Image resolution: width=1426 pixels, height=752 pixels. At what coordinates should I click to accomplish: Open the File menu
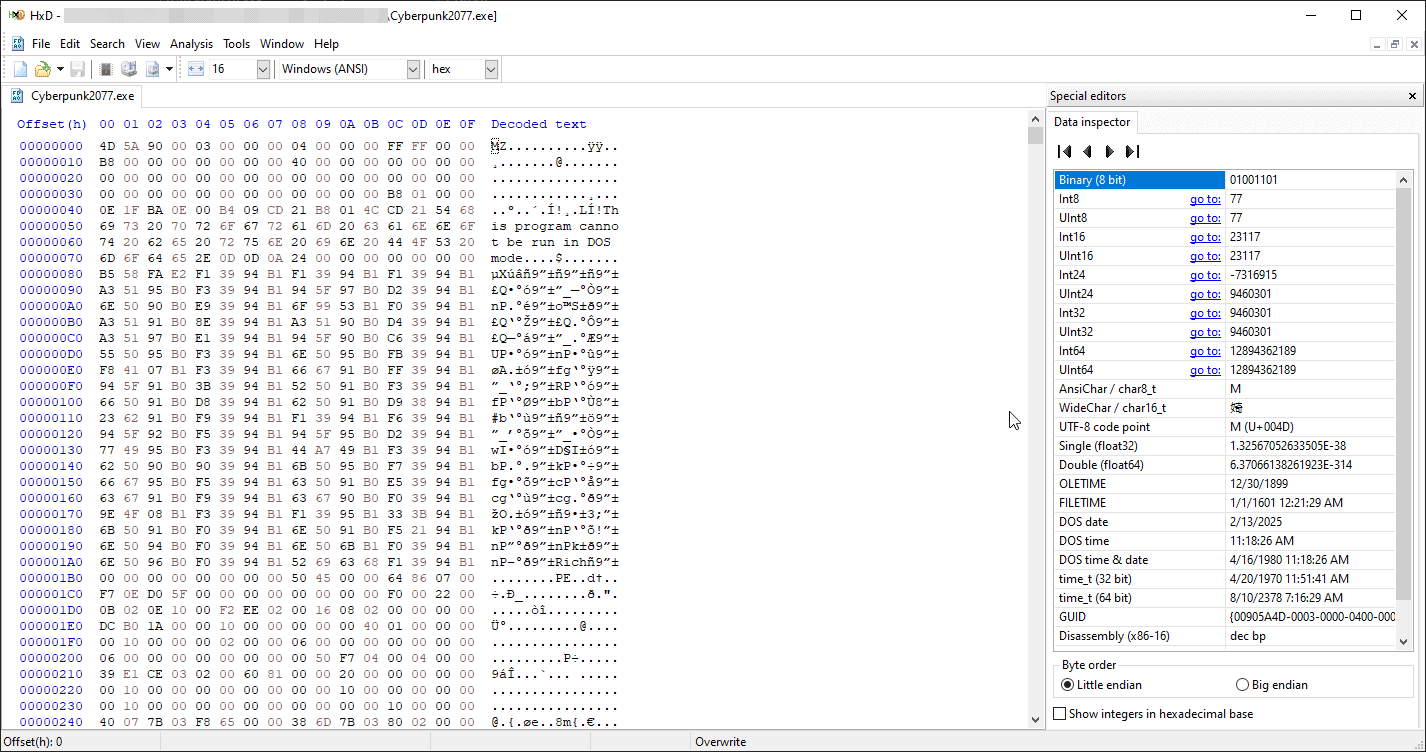point(41,44)
